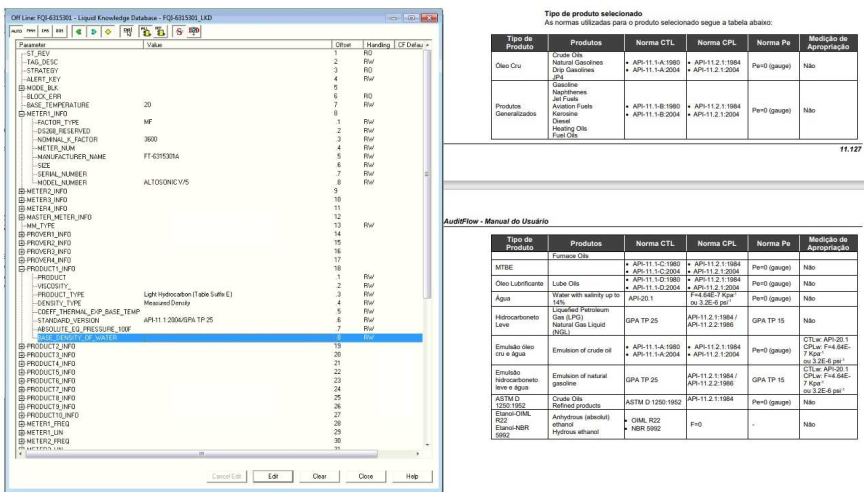Expand the PRODUCT2_INFO tree node
Image resolution: width=864 pixels, height=498 pixels.
pos(22,347)
